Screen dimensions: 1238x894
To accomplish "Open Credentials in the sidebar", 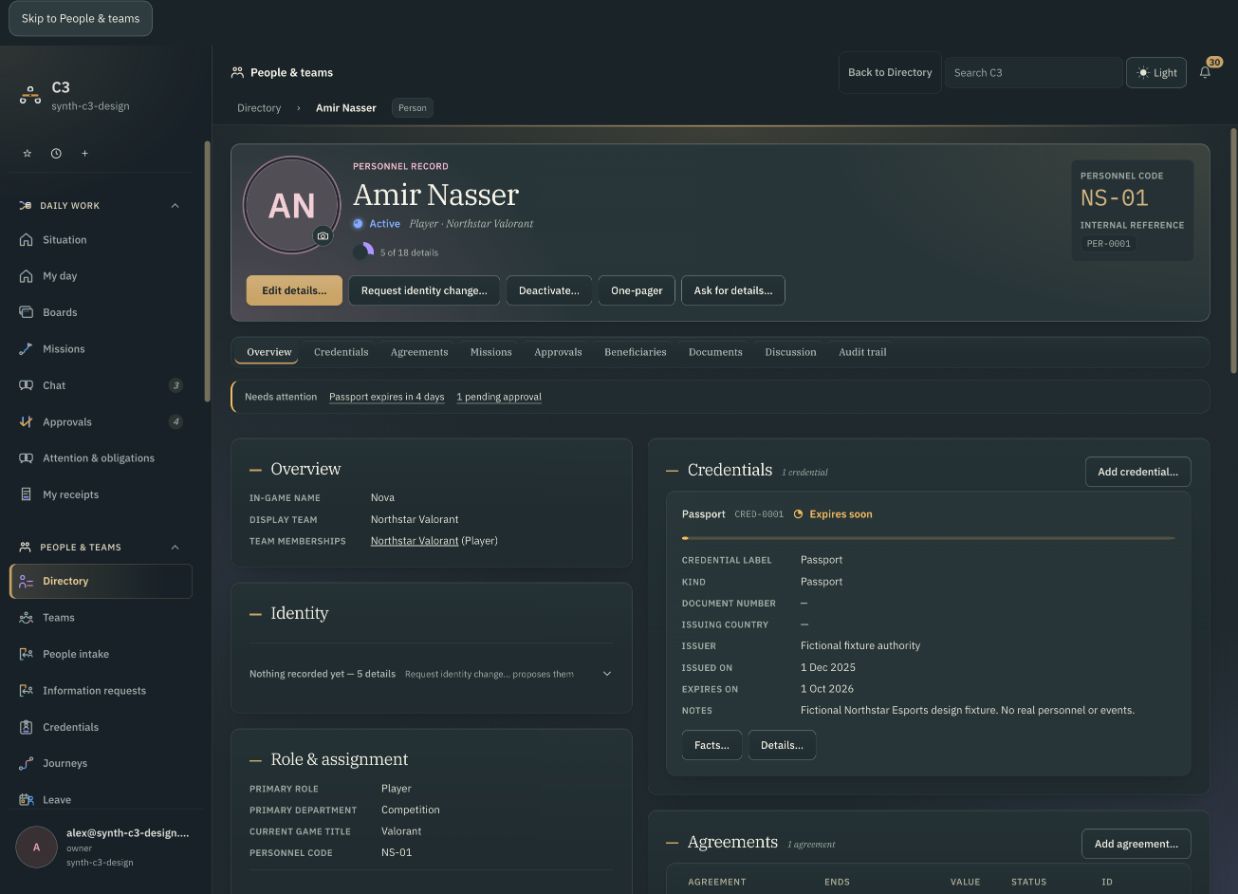I will tap(100, 727).
